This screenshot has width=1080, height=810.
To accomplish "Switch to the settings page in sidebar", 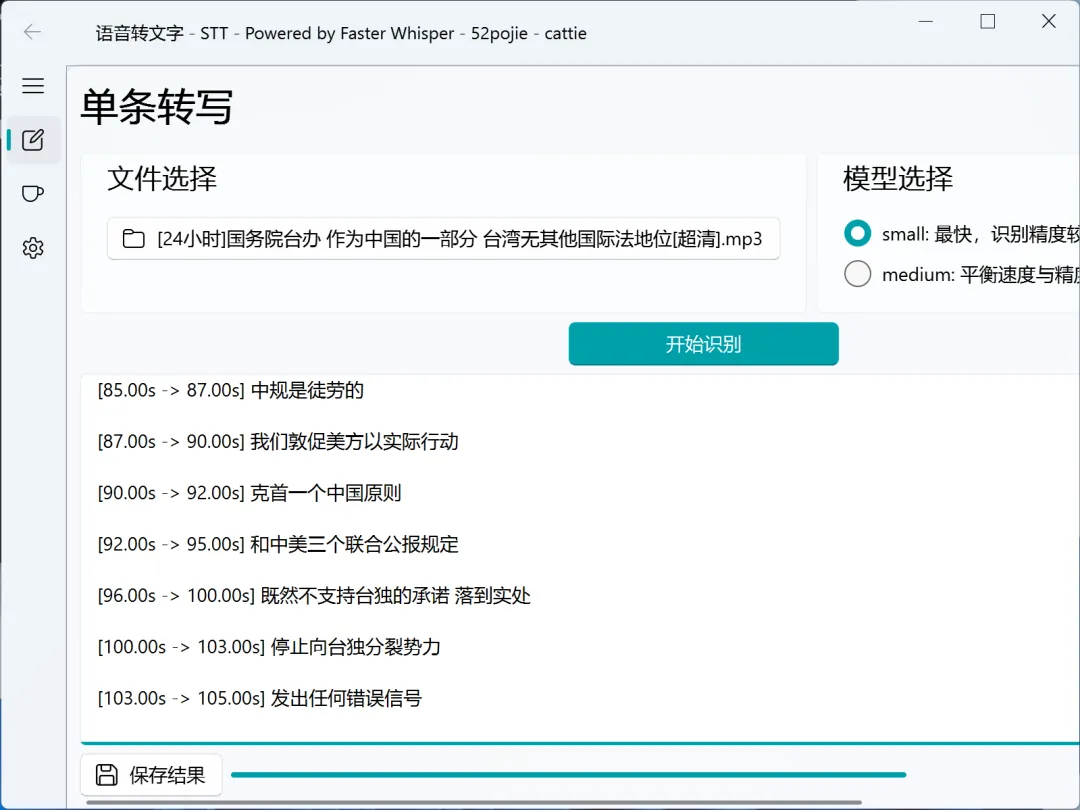I will point(33,247).
